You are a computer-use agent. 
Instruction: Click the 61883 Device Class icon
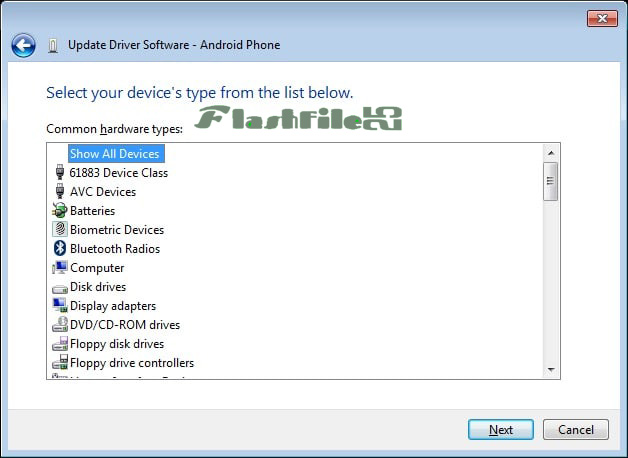tap(60, 173)
